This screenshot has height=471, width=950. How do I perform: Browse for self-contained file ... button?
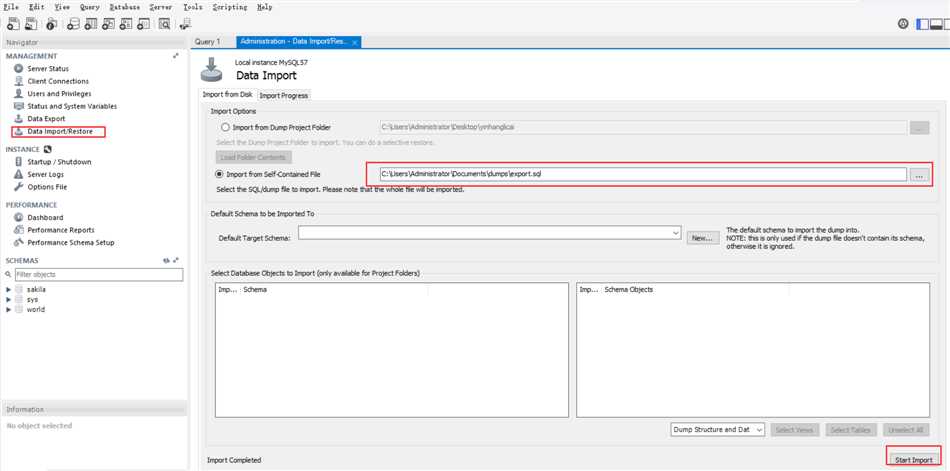(x=919, y=175)
